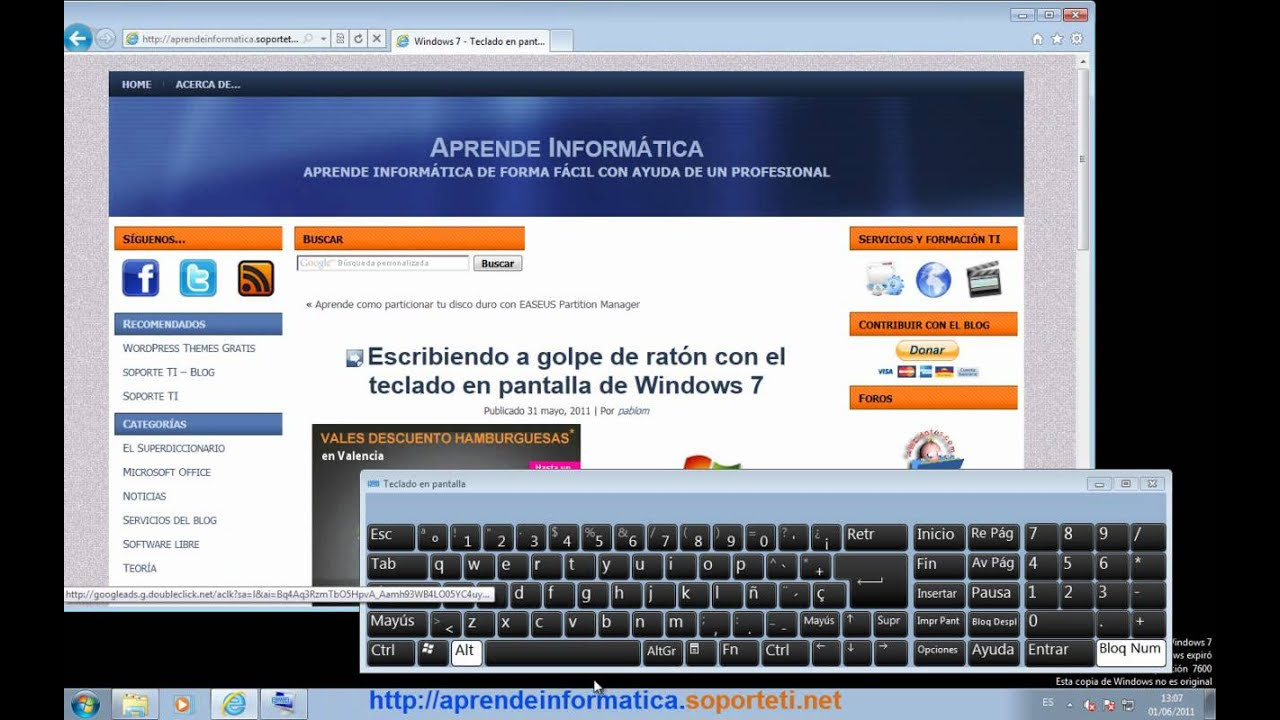Open the Twitter follow icon
This screenshot has width=1280, height=720.
pos(198,278)
